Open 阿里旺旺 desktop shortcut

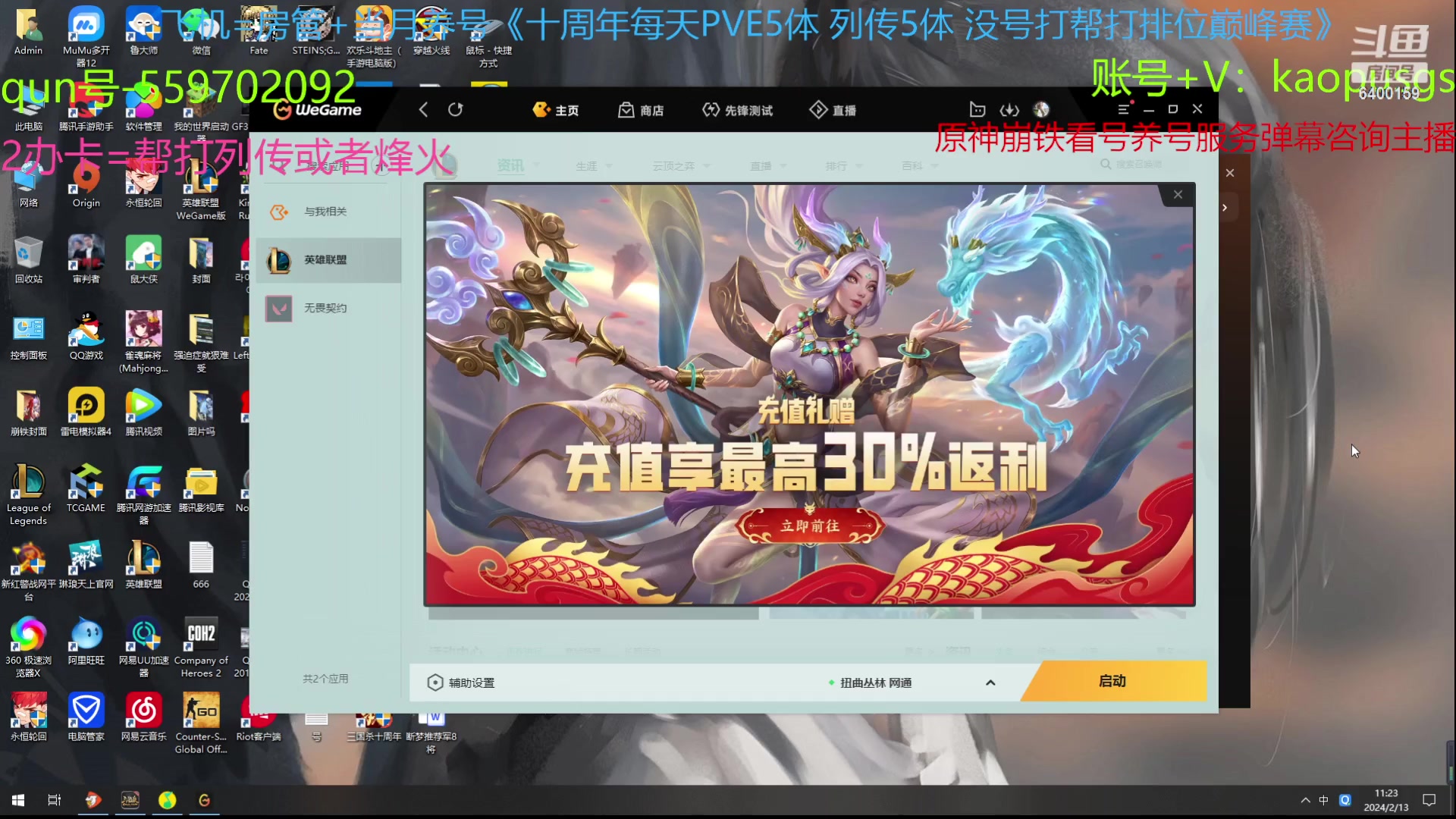[86, 642]
